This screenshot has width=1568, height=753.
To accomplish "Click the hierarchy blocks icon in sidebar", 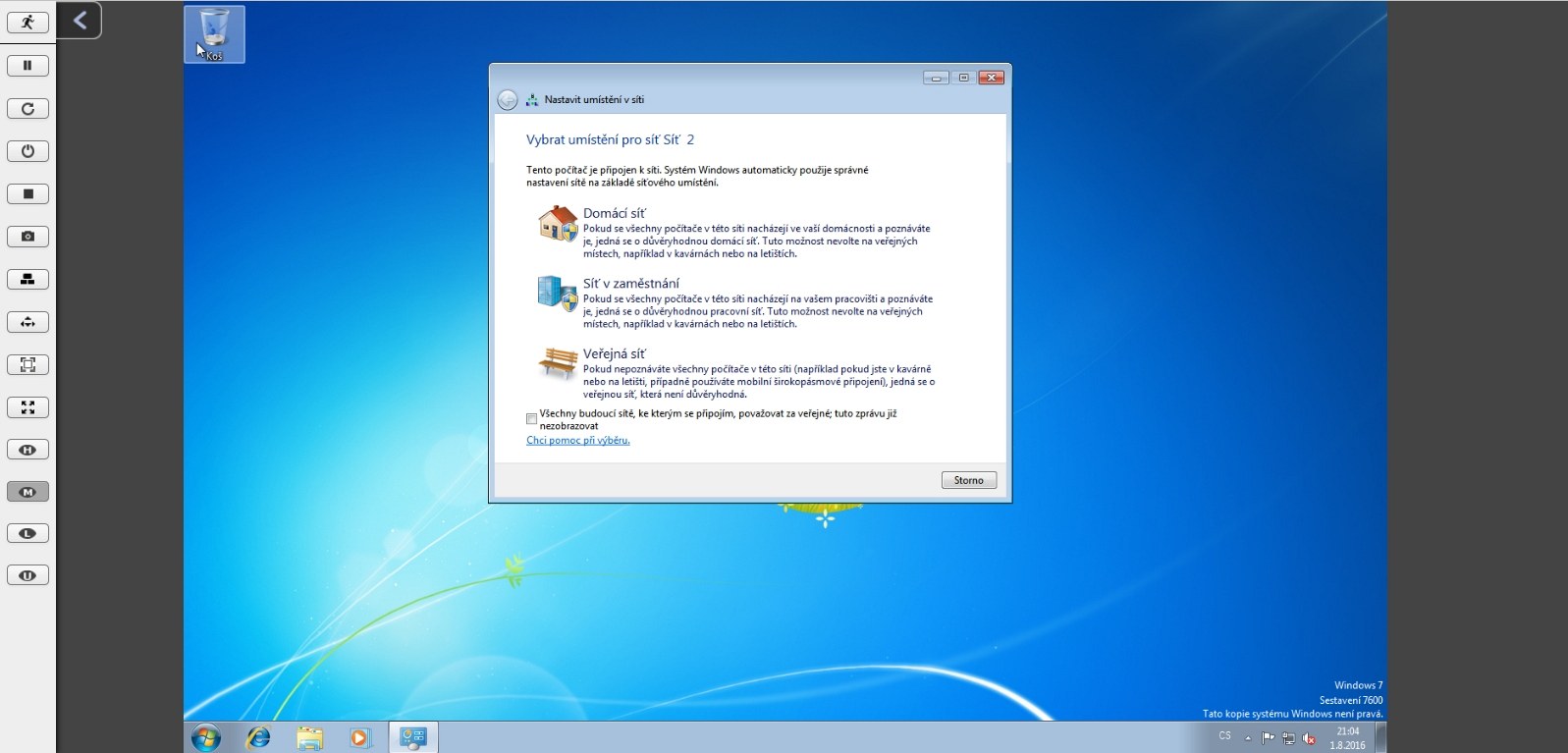I will (x=27, y=279).
